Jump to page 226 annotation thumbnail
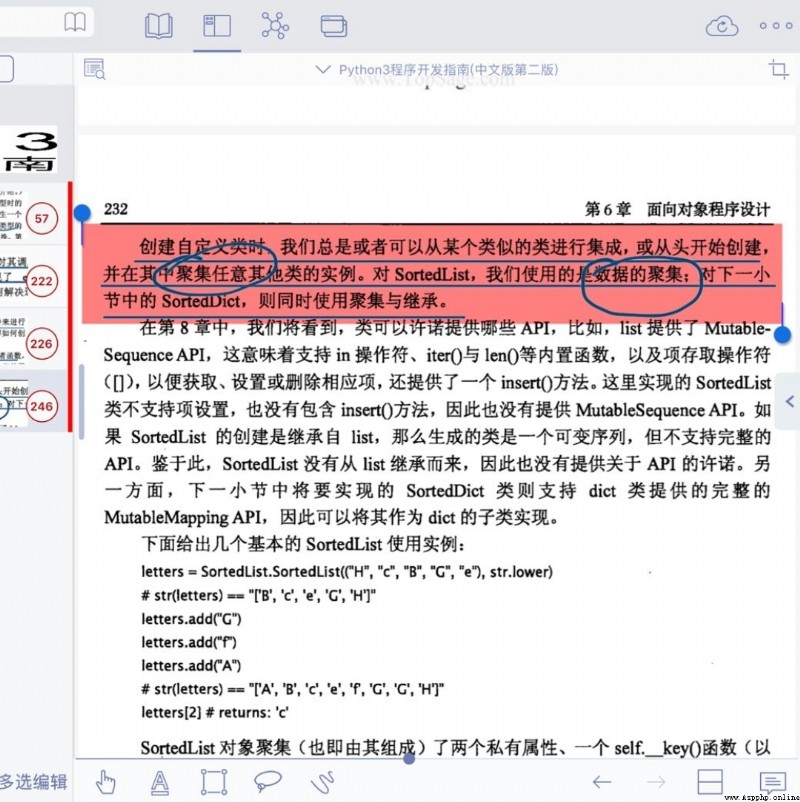The height and width of the screenshot is (802, 800). click(x=41, y=344)
